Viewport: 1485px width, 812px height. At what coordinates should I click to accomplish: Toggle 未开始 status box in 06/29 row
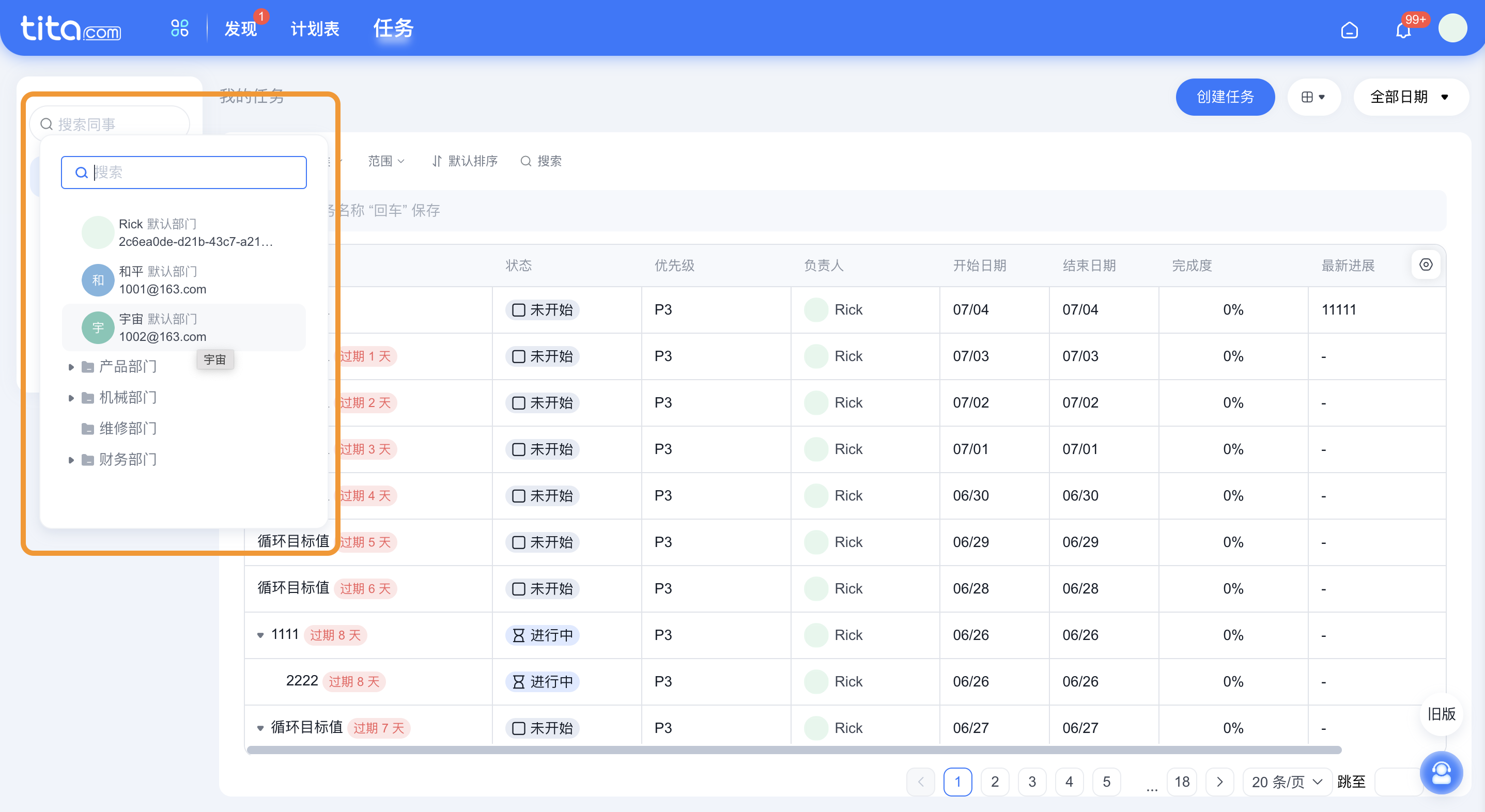pos(518,542)
